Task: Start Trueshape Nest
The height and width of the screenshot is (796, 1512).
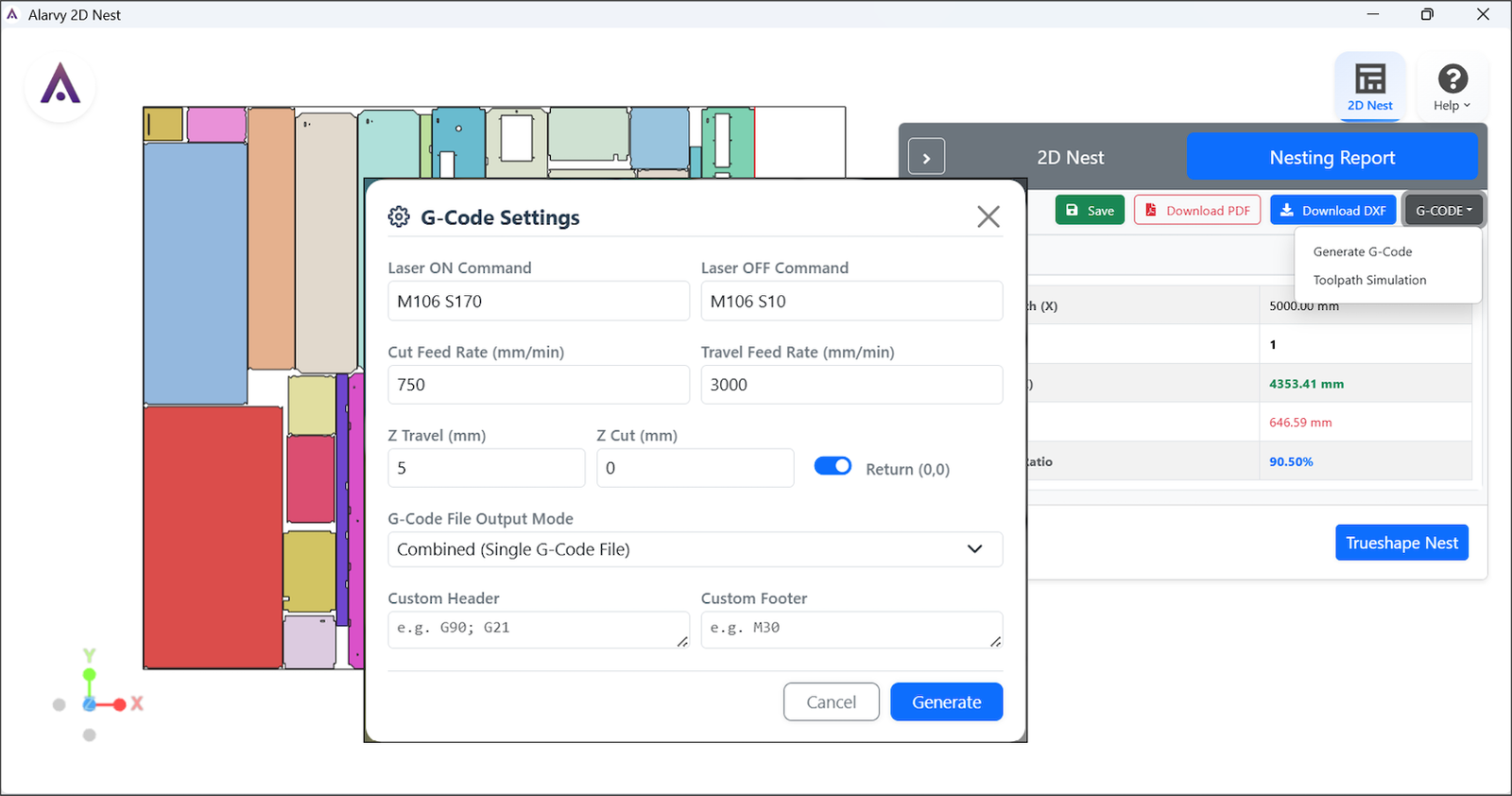Action: tap(1401, 543)
